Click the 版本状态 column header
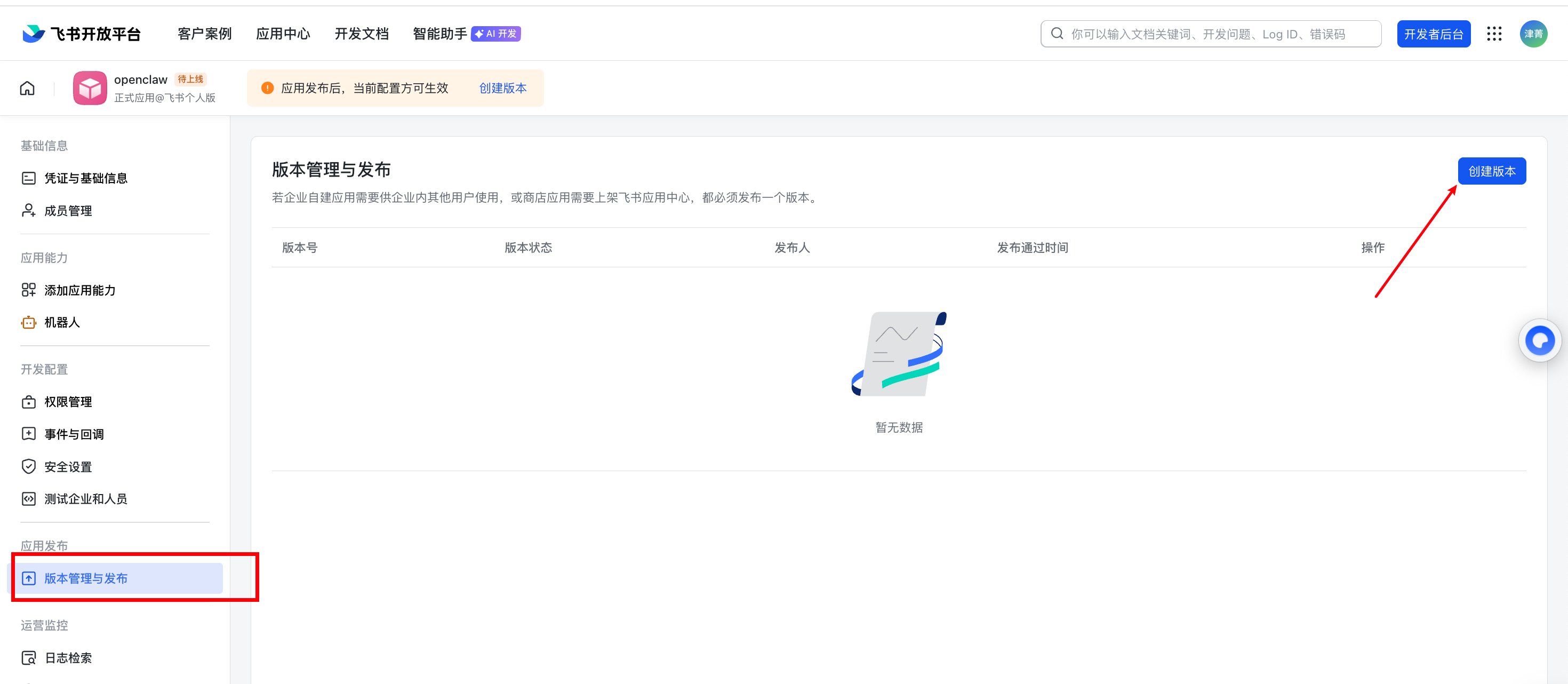Screen dimensions: 1568x684 pyautogui.click(x=529, y=247)
